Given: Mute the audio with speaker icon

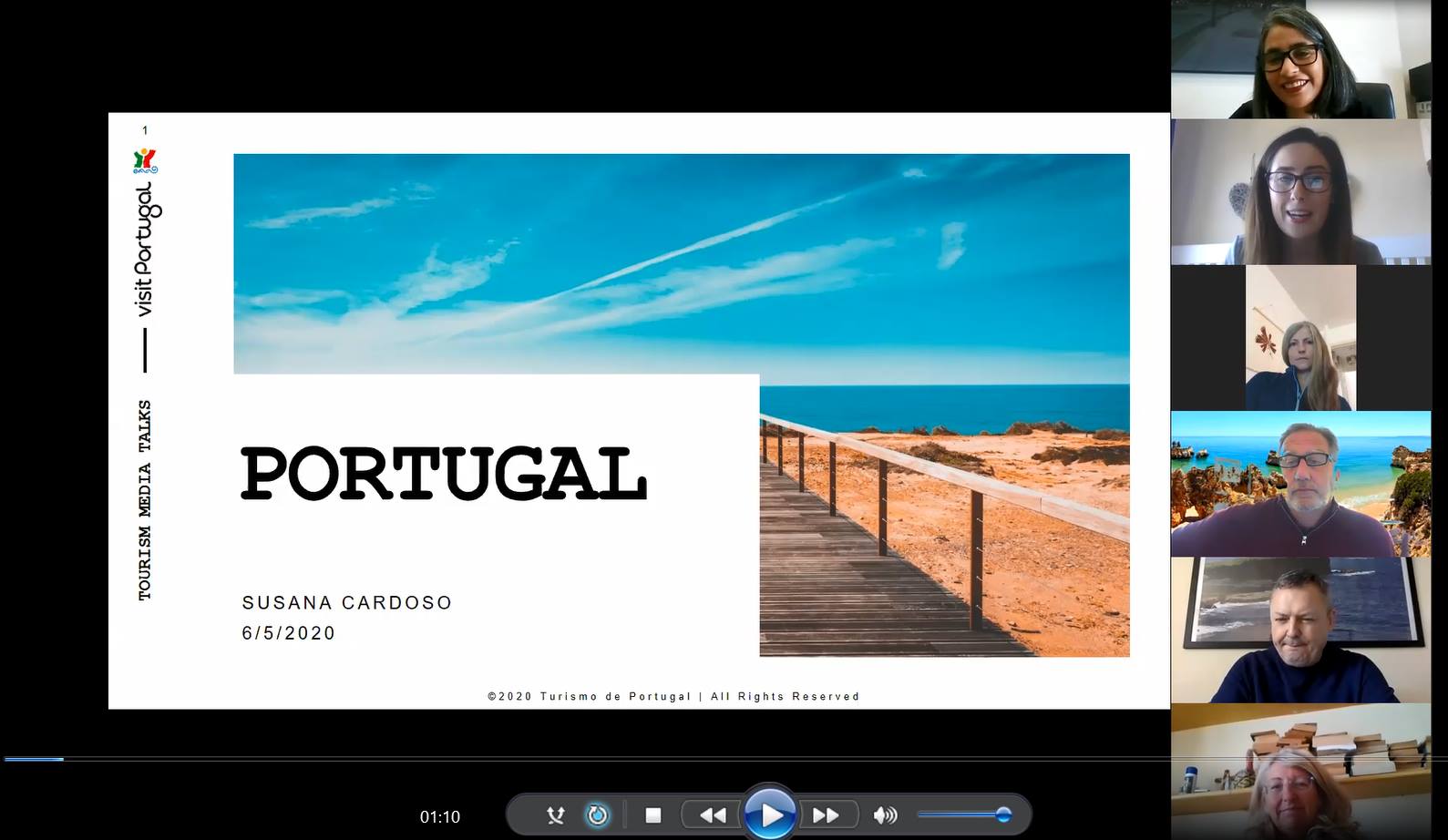Looking at the screenshot, I should click(885, 815).
